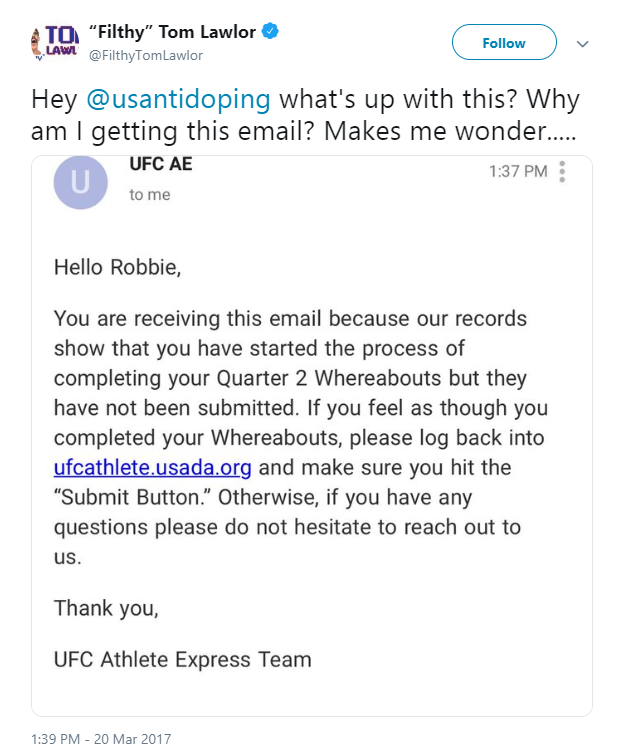This screenshot has width=624, height=747.
Task: Click the 'Hello Robbie,' greeting line
Action: [118, 267]
